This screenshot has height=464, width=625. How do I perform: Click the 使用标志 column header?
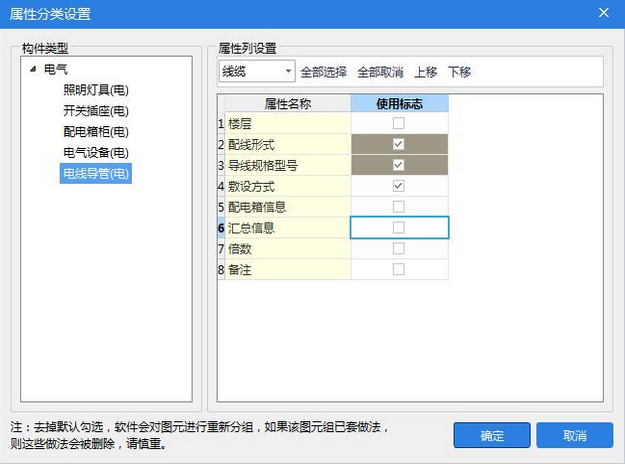pyautogui.click(x=399, y=103)
